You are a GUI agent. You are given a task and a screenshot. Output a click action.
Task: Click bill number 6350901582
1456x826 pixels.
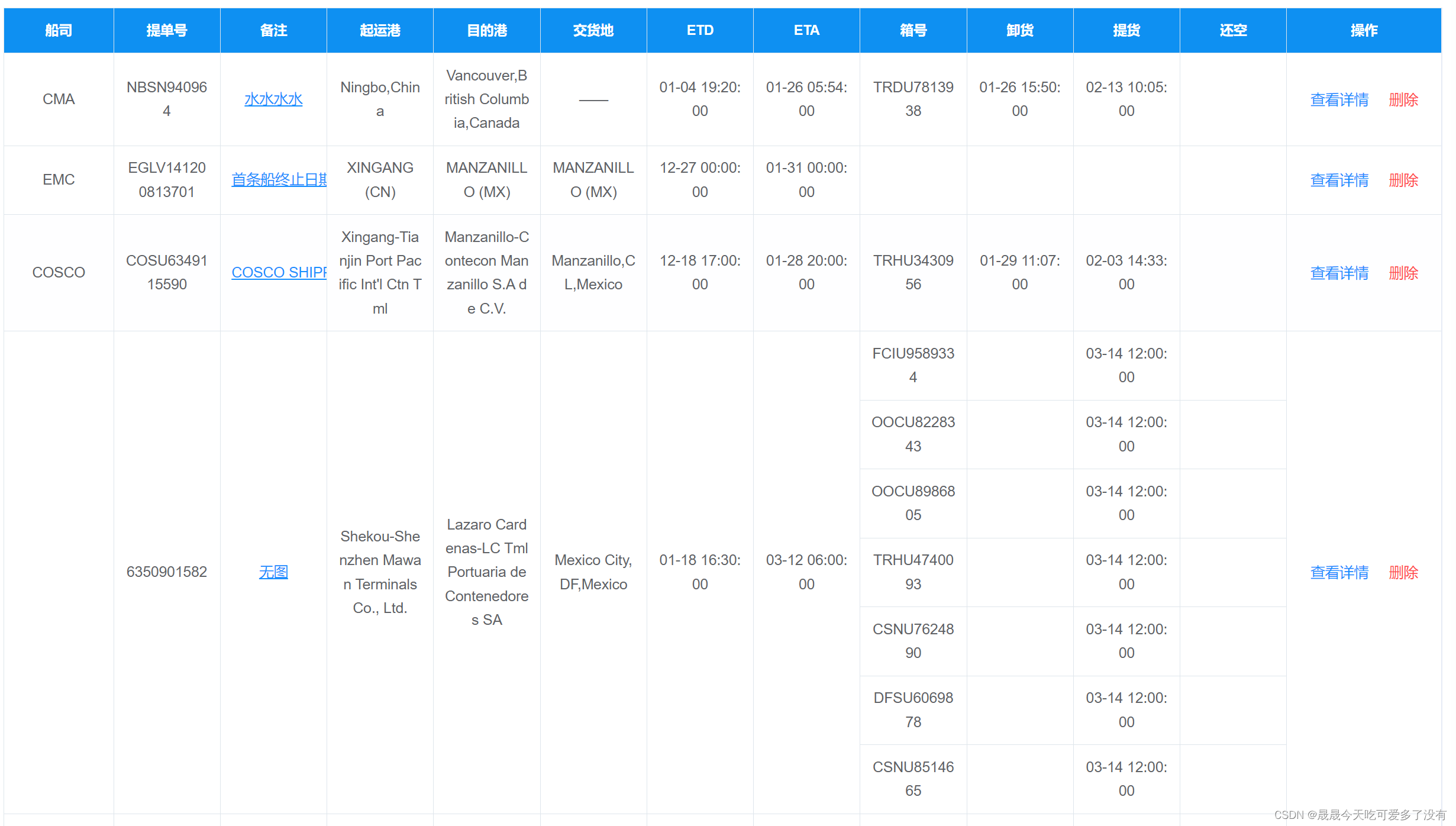click(x=167, y=572)
